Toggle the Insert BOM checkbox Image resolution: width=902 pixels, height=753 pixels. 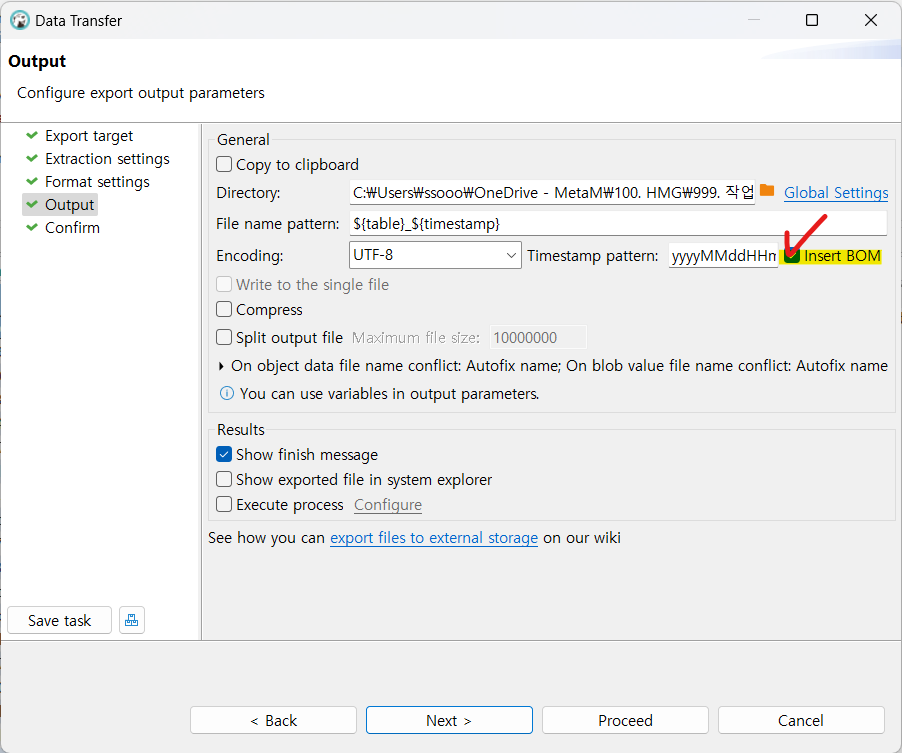coord(792,255)
